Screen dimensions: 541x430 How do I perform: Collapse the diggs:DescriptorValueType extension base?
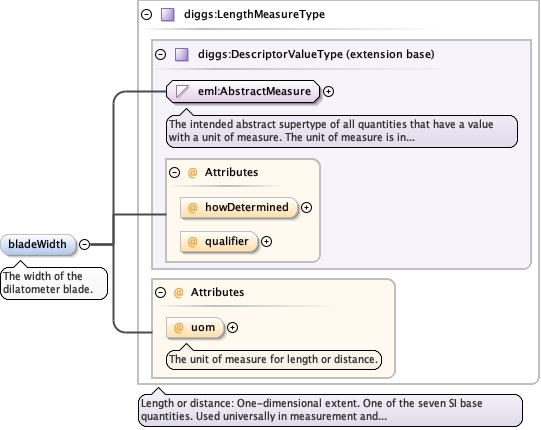pos(160,55)
